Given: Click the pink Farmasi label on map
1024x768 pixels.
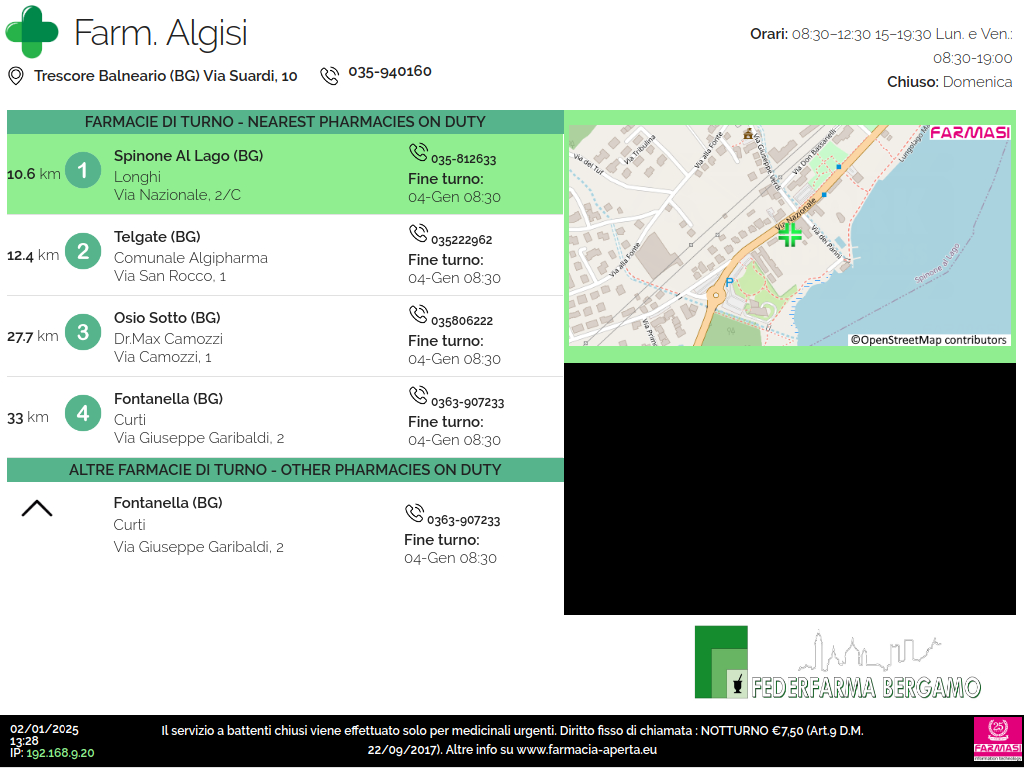Looking at the screenshot, I should click(x=969, y=133).
